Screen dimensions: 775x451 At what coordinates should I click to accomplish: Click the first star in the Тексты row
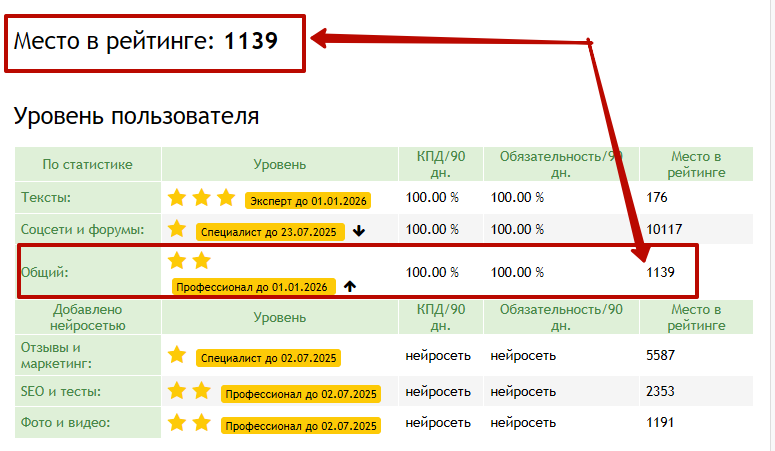tap(178, 197)
